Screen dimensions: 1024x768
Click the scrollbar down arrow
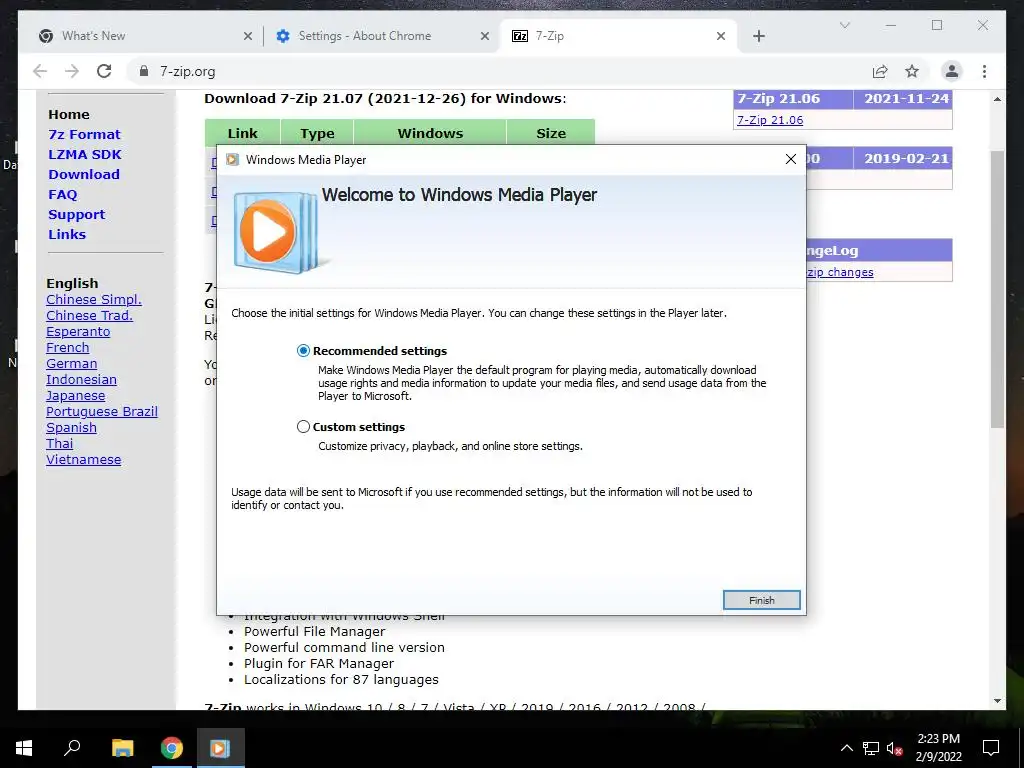tap(997, 701)
